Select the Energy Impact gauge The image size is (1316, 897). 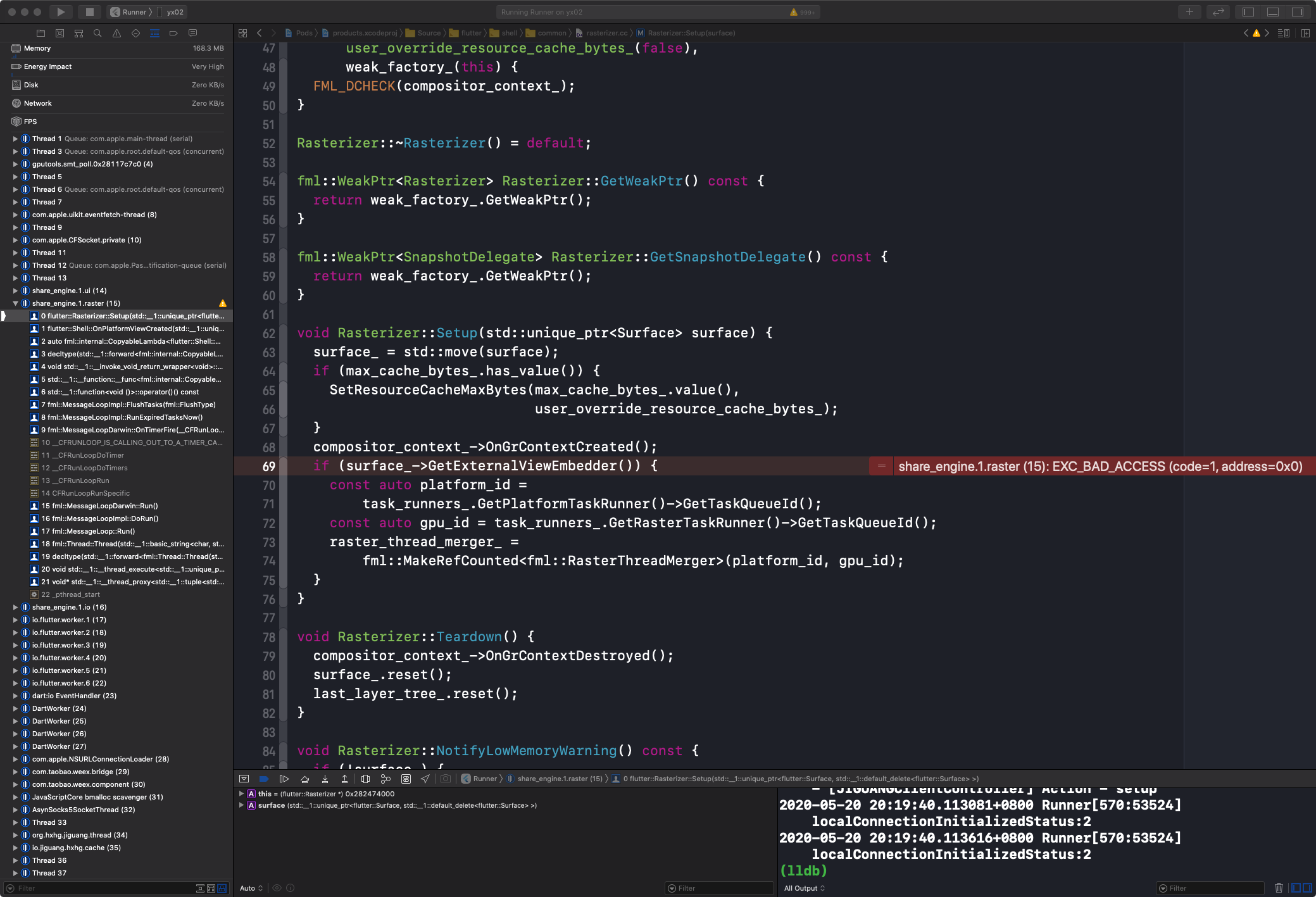[x=117, y=66]
